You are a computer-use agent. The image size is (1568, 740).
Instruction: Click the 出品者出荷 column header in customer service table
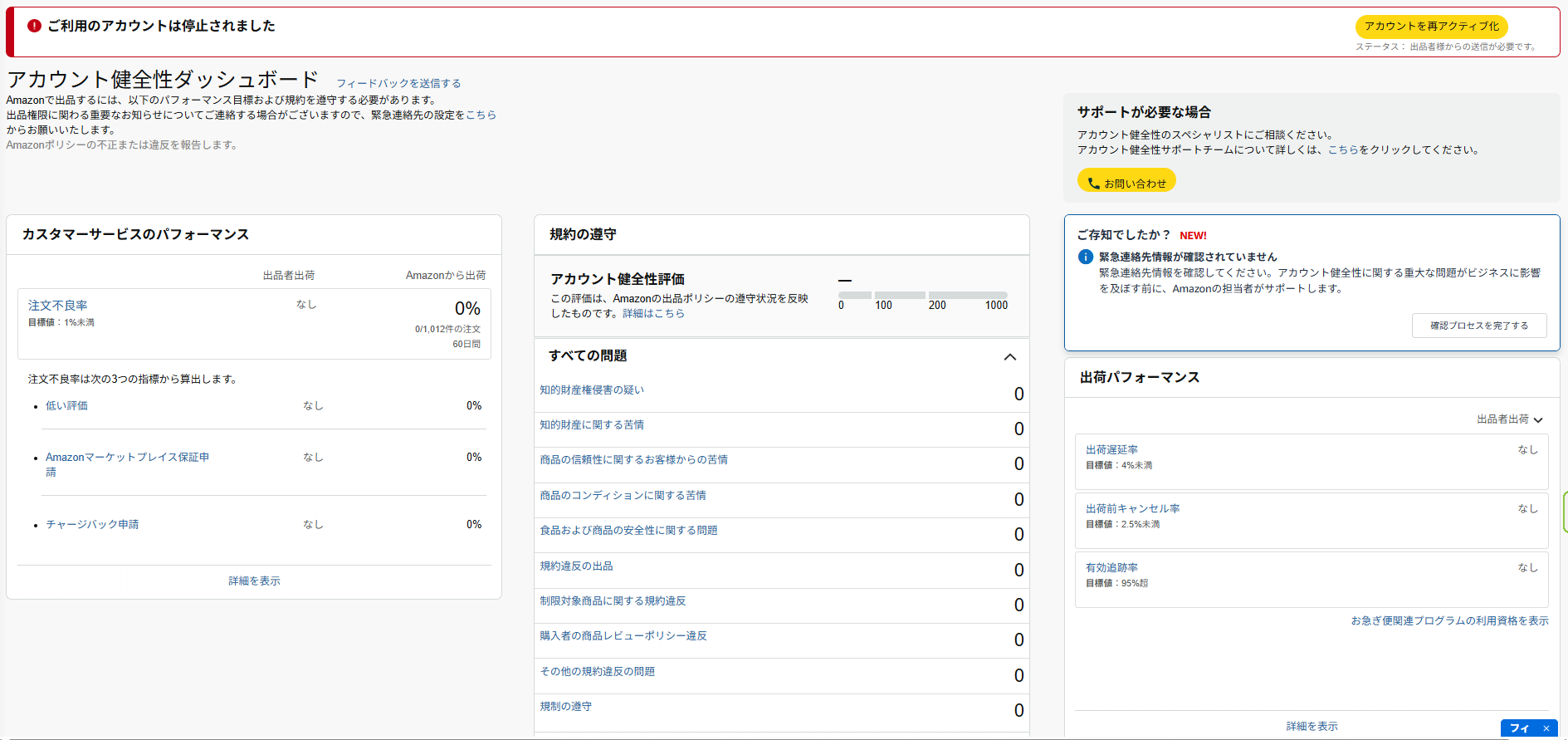[288, 275]
